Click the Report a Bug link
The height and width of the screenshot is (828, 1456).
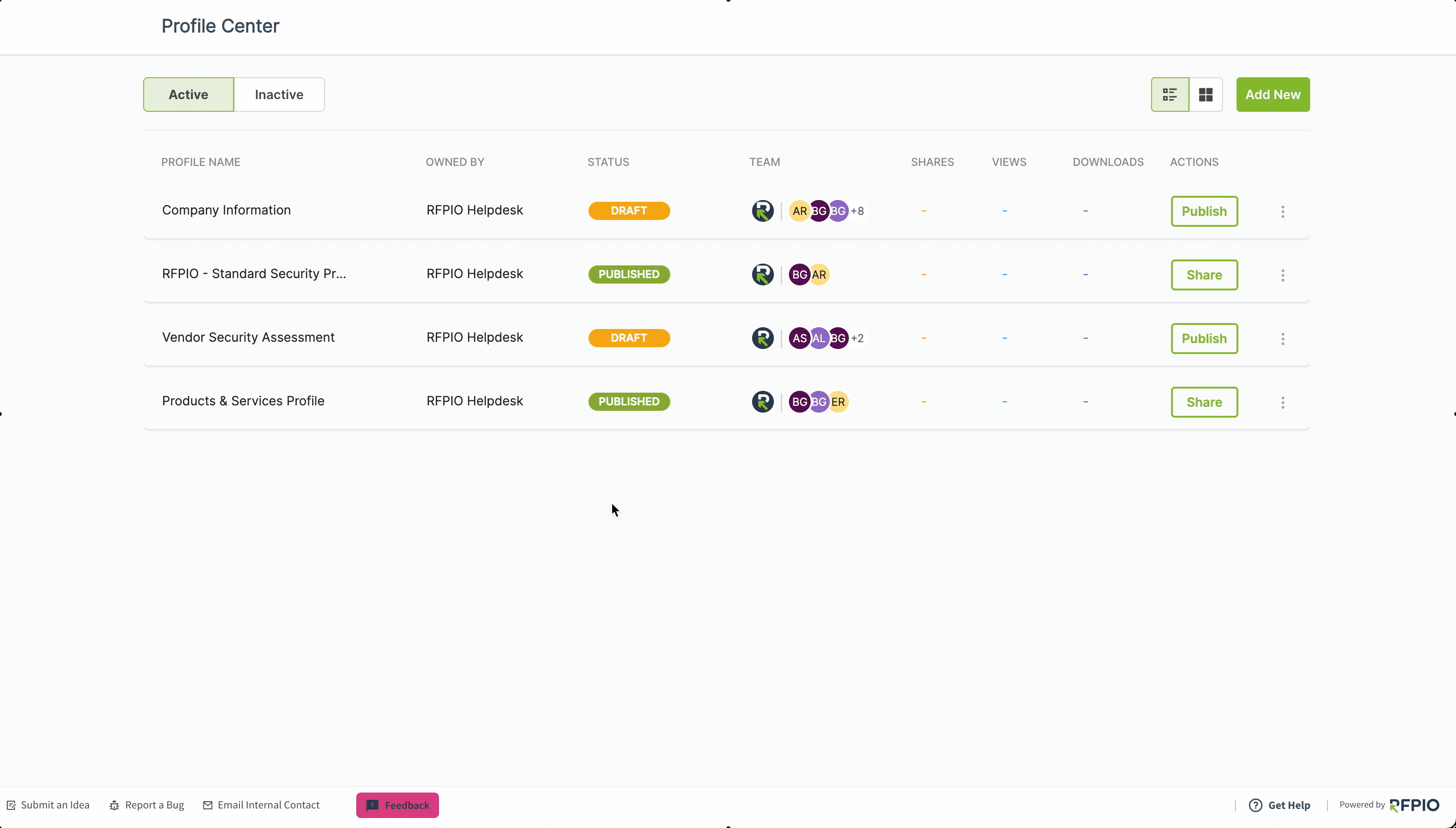(147, 805)
